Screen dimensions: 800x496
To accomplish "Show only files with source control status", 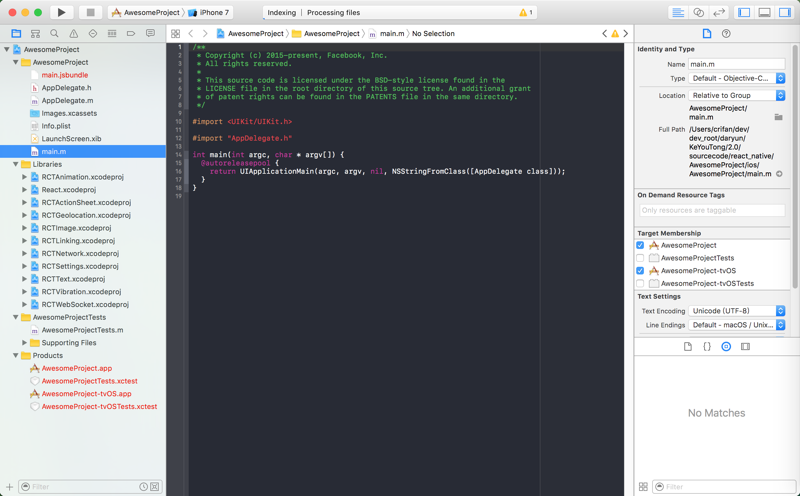I will click(155, 487).
